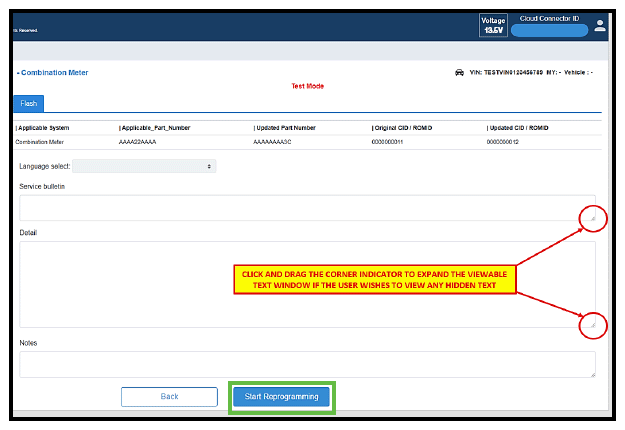Switch to the Flash tab
The width and height of the screenshot is (625, 430).
28,103
